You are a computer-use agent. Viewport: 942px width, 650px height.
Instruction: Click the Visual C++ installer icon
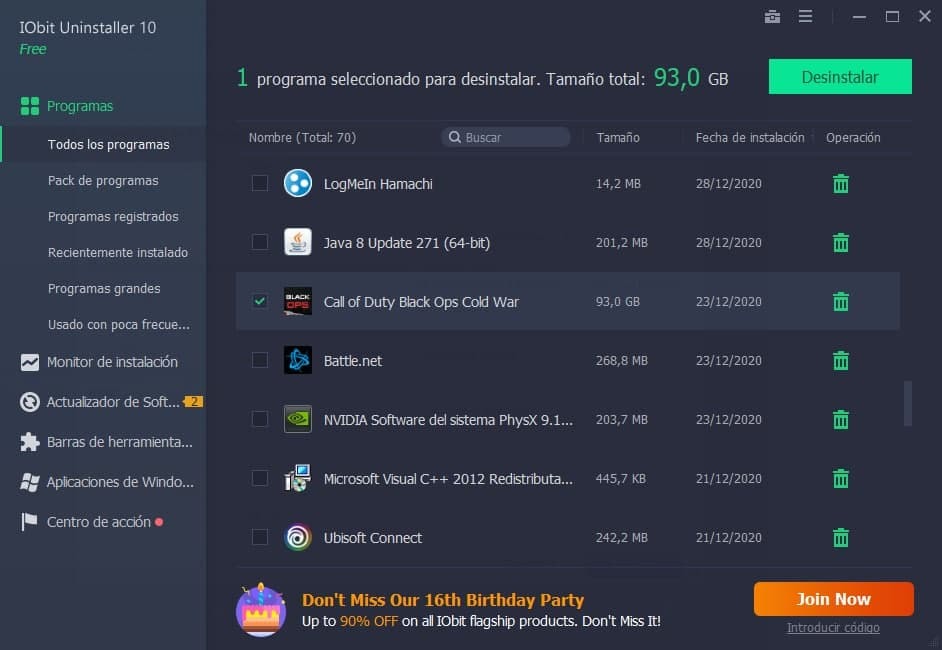coord(297,478)
